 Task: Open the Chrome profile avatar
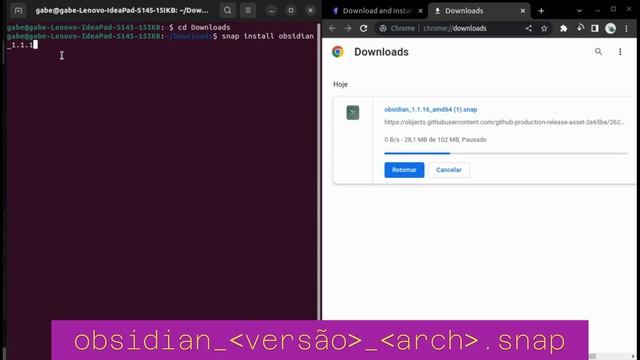point(610,28)
